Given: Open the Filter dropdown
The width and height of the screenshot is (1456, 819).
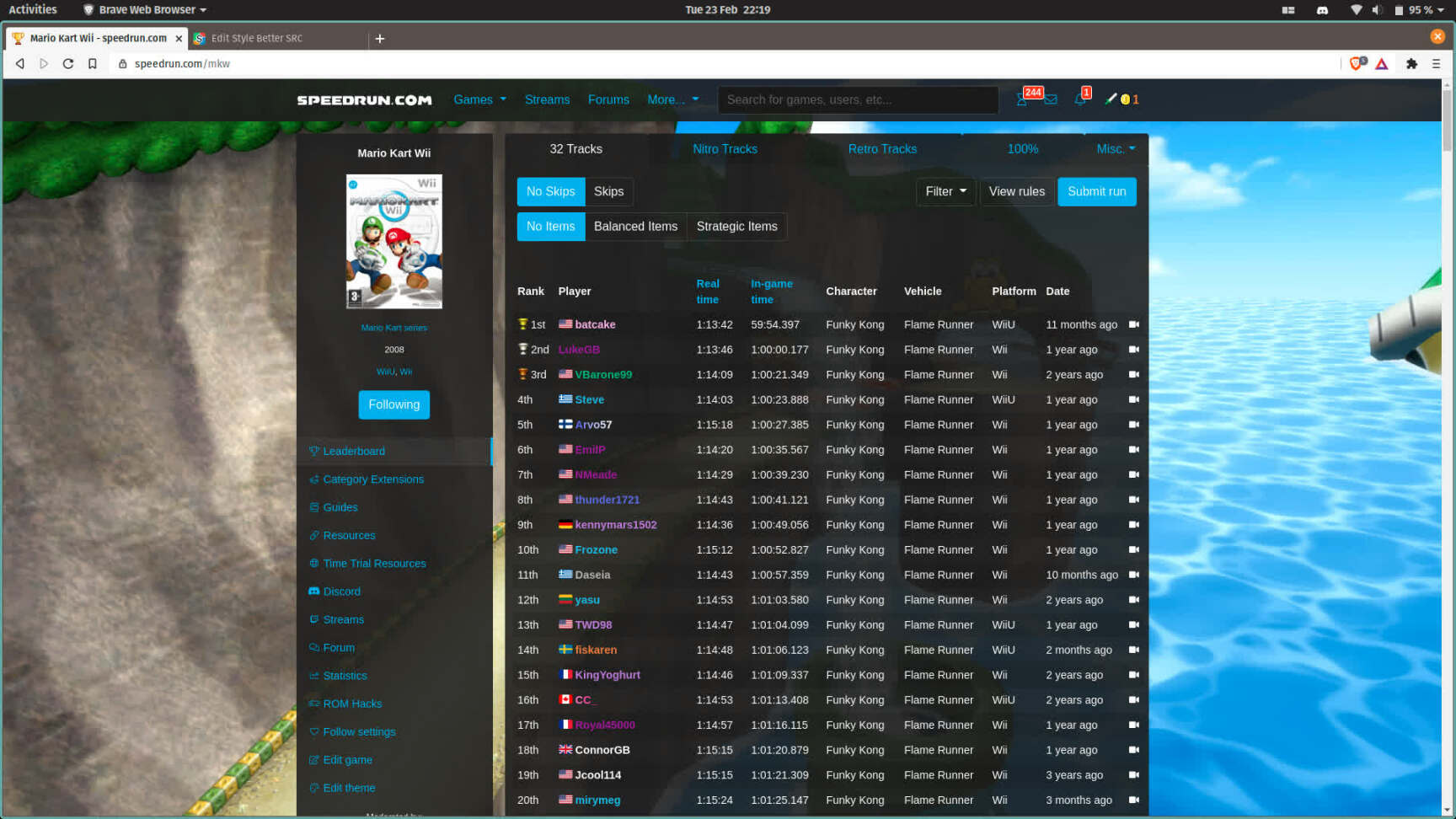Looking at the screenshot, I should tap(945, 192).
